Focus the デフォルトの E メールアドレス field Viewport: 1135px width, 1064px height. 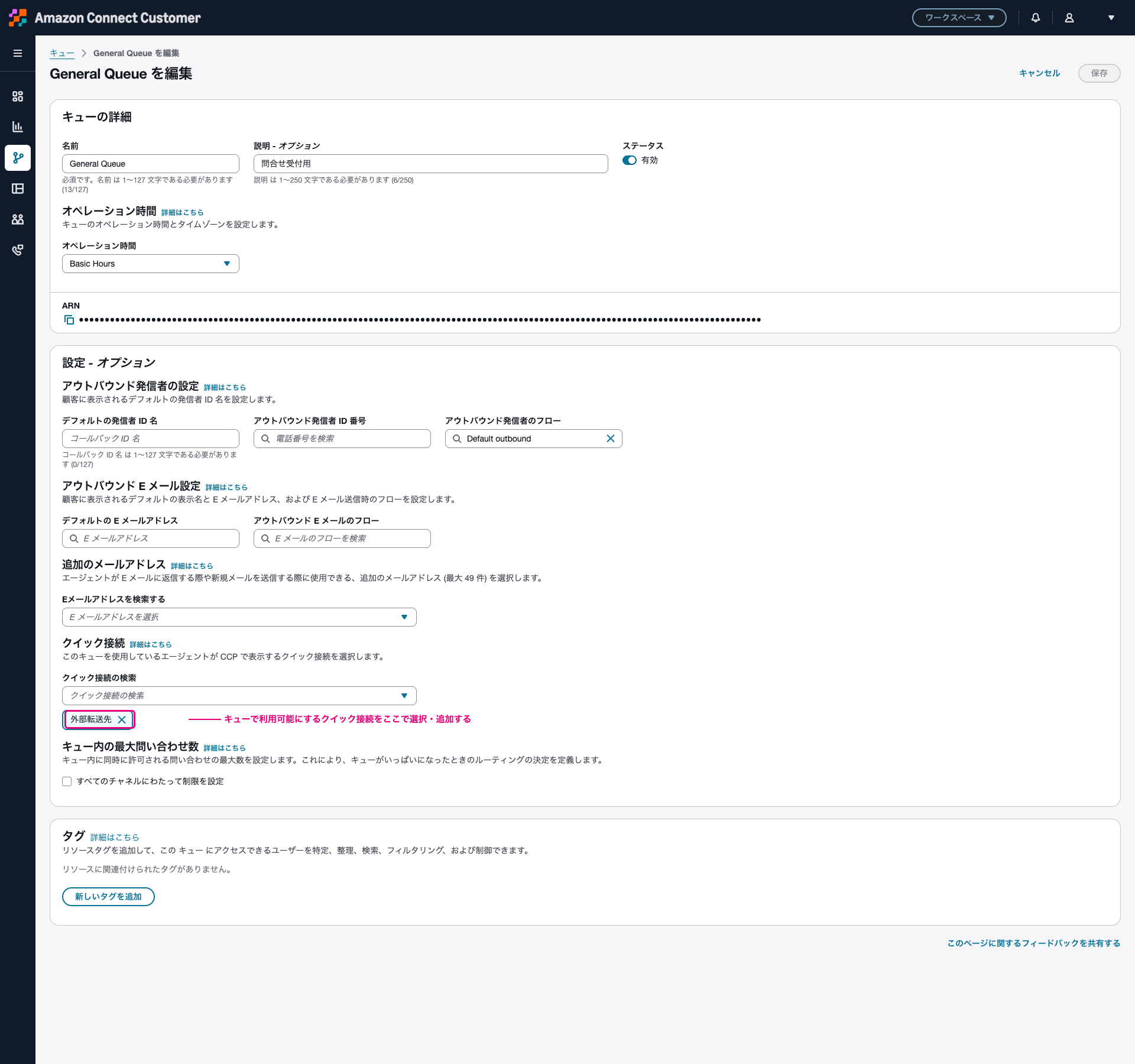click(151, 539)
